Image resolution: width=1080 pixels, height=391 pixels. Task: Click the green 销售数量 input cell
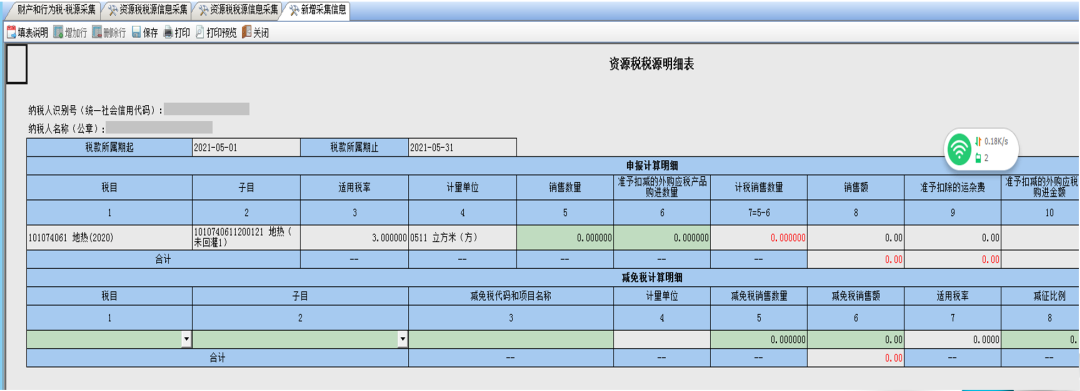(565, 238)
